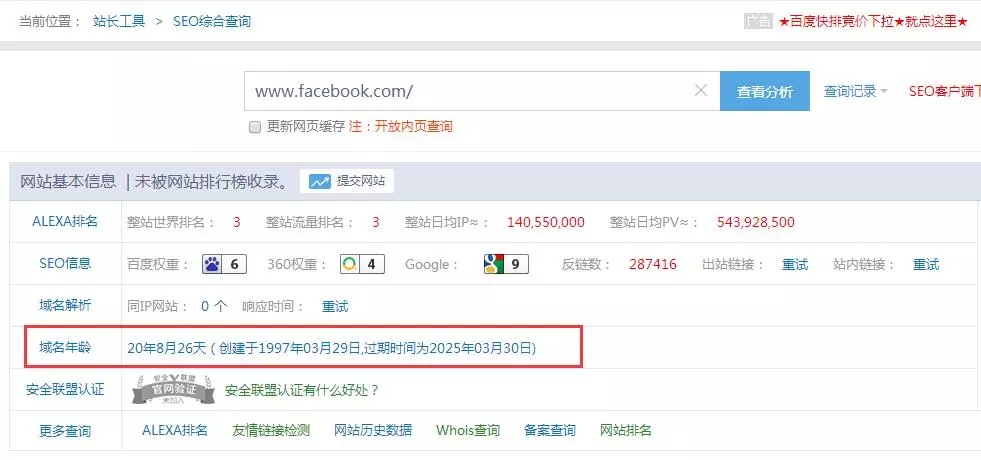981x460 pixels.
Task: Expand the 查询记录 dropdown
Action: (x=855, y=91)
